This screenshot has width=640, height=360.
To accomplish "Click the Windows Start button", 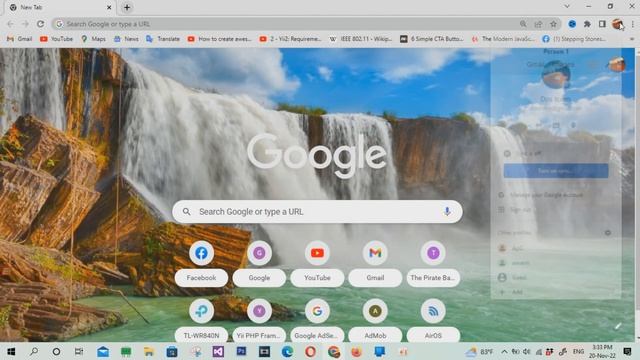I will [11, 351].
